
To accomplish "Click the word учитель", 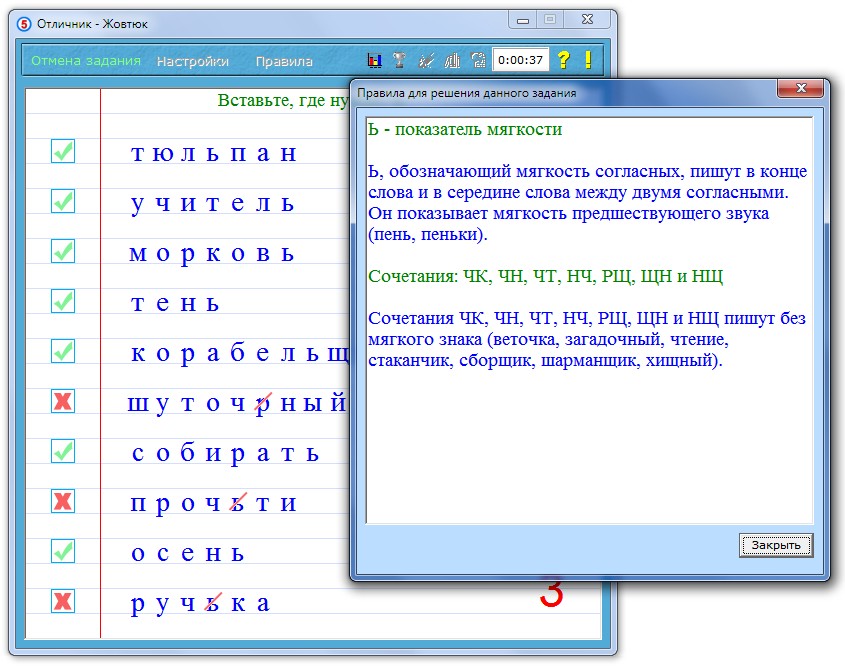I will 213,204.
